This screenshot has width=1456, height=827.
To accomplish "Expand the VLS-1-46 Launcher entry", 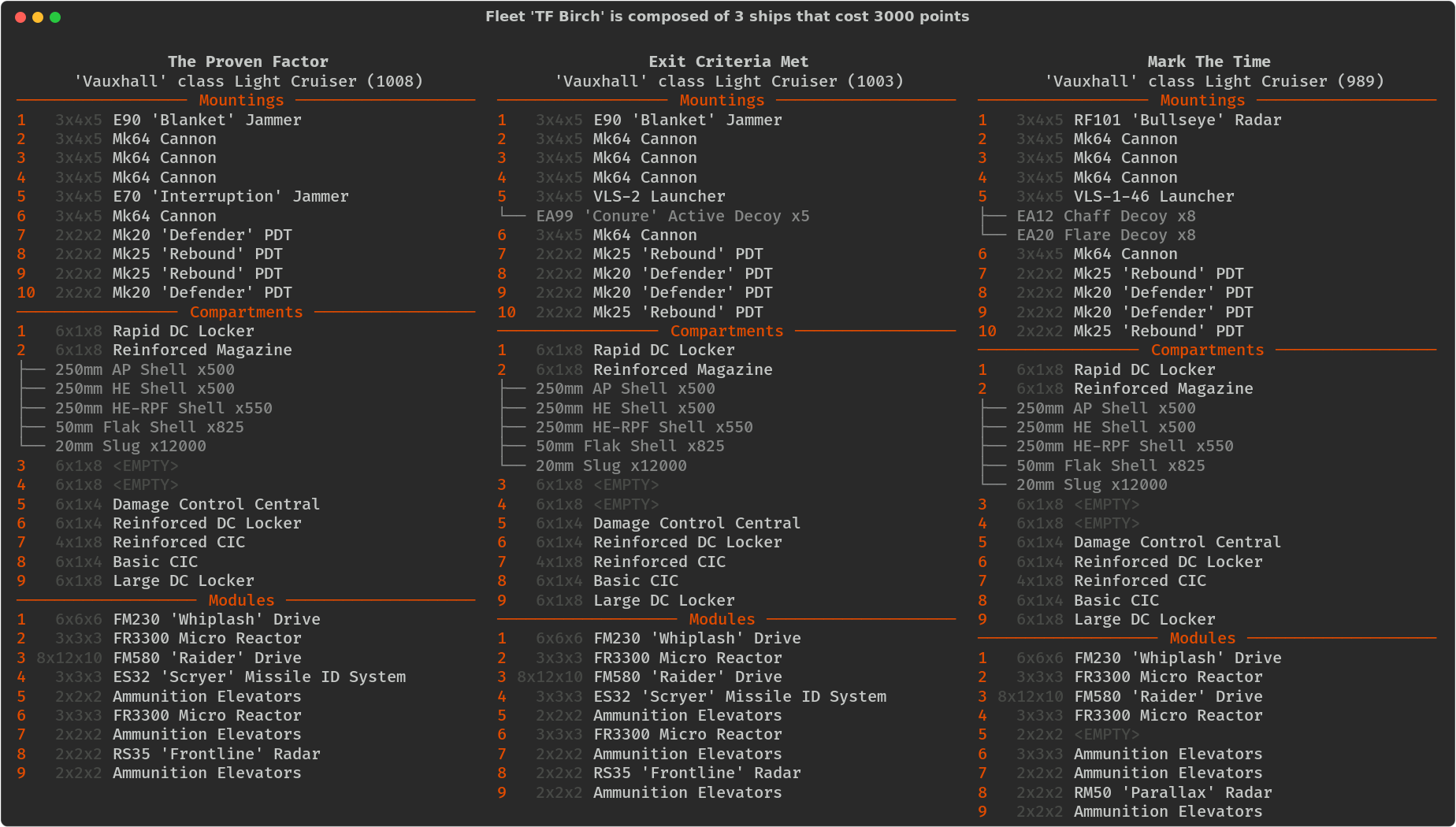I will point(1153,197).
